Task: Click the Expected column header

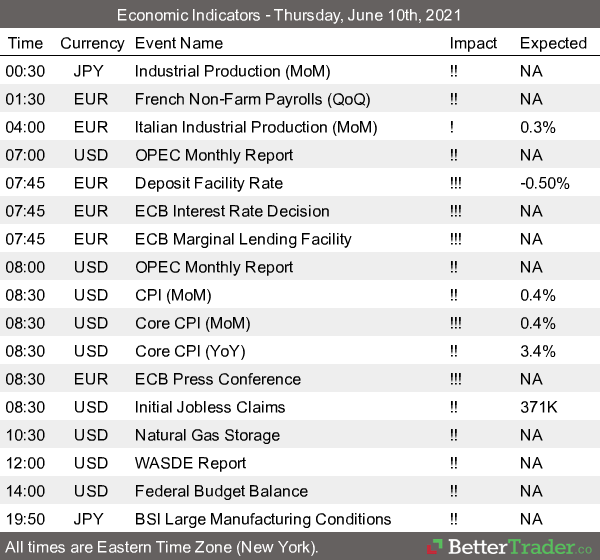Action: pos(553,43)
